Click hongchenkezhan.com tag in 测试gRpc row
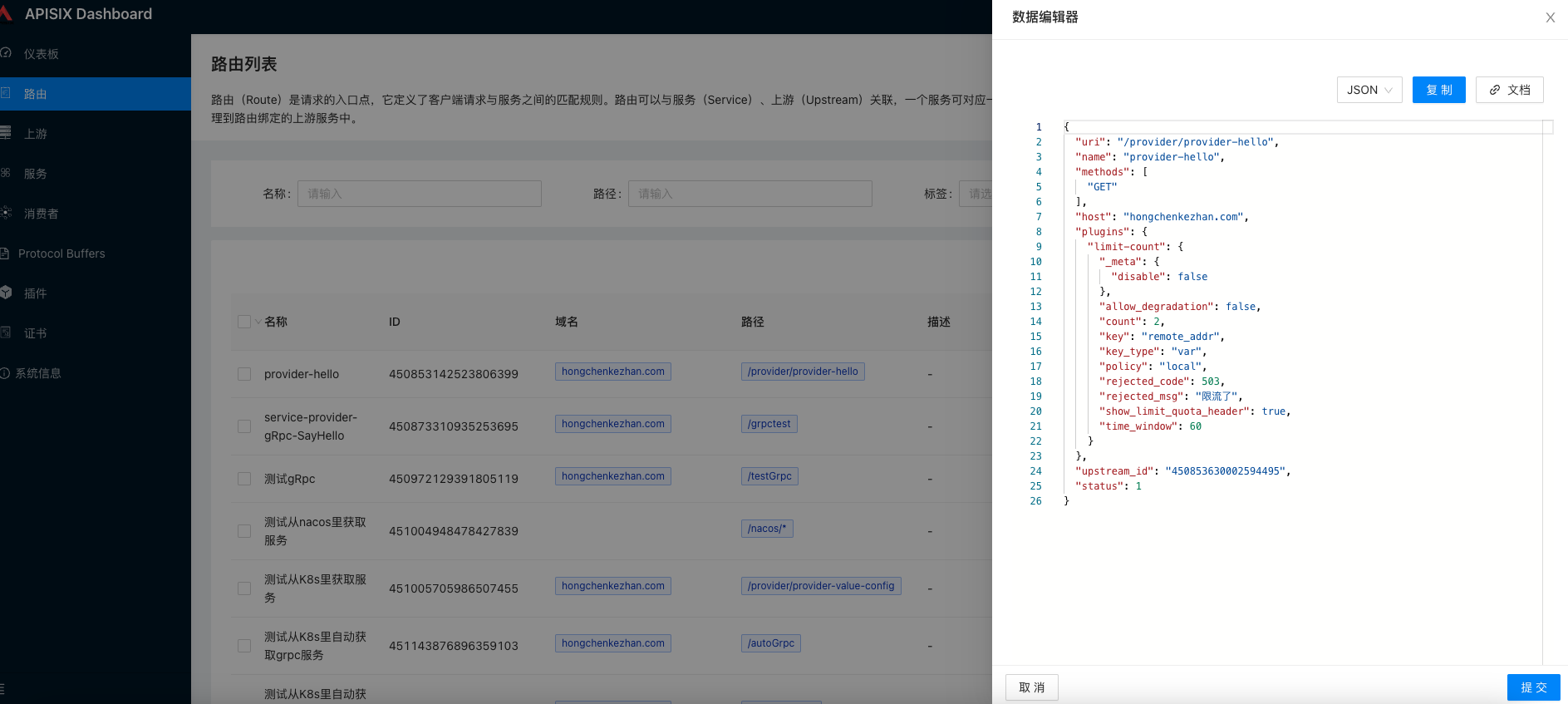Image resolution: width=1568 pixels, height=704 pixels. 613,476
